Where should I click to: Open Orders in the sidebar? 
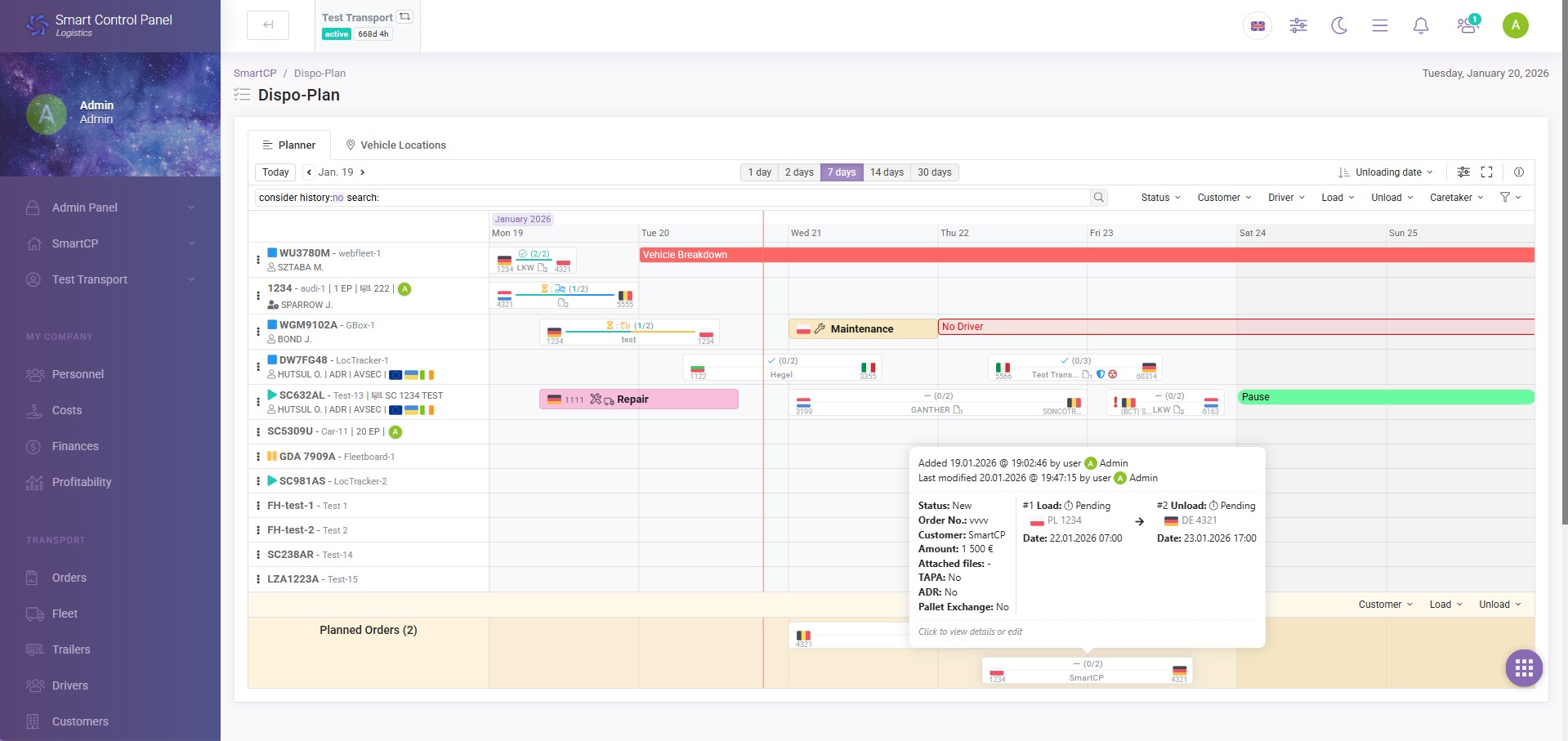pos(69,578)
